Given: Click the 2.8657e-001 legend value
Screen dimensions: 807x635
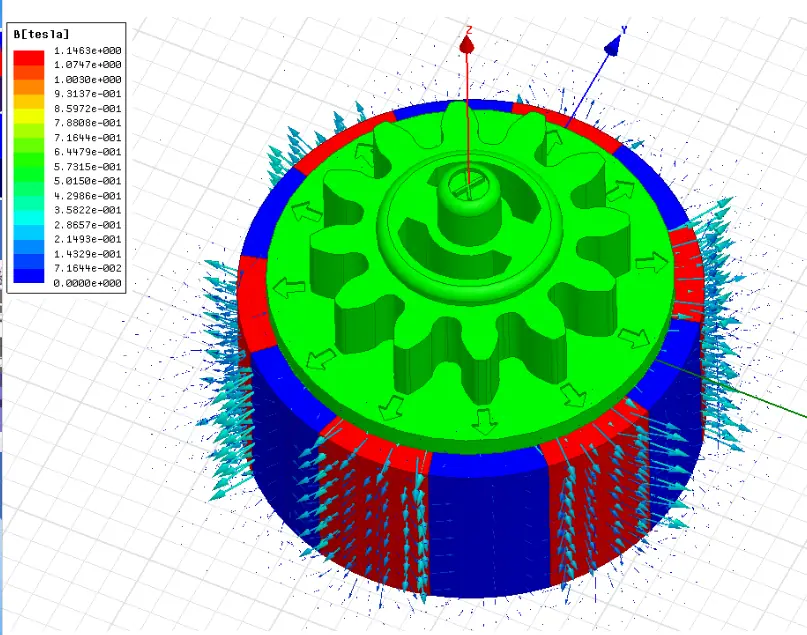Looking at the screenshot, I should (87, 225).
